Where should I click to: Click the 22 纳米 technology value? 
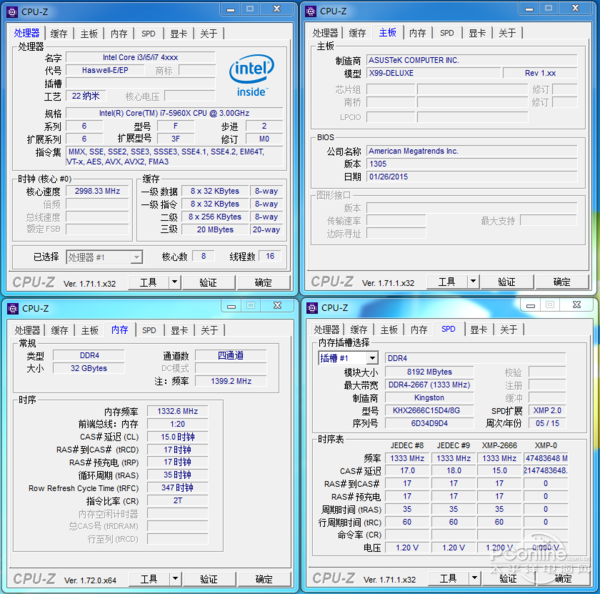pos(86,96)
